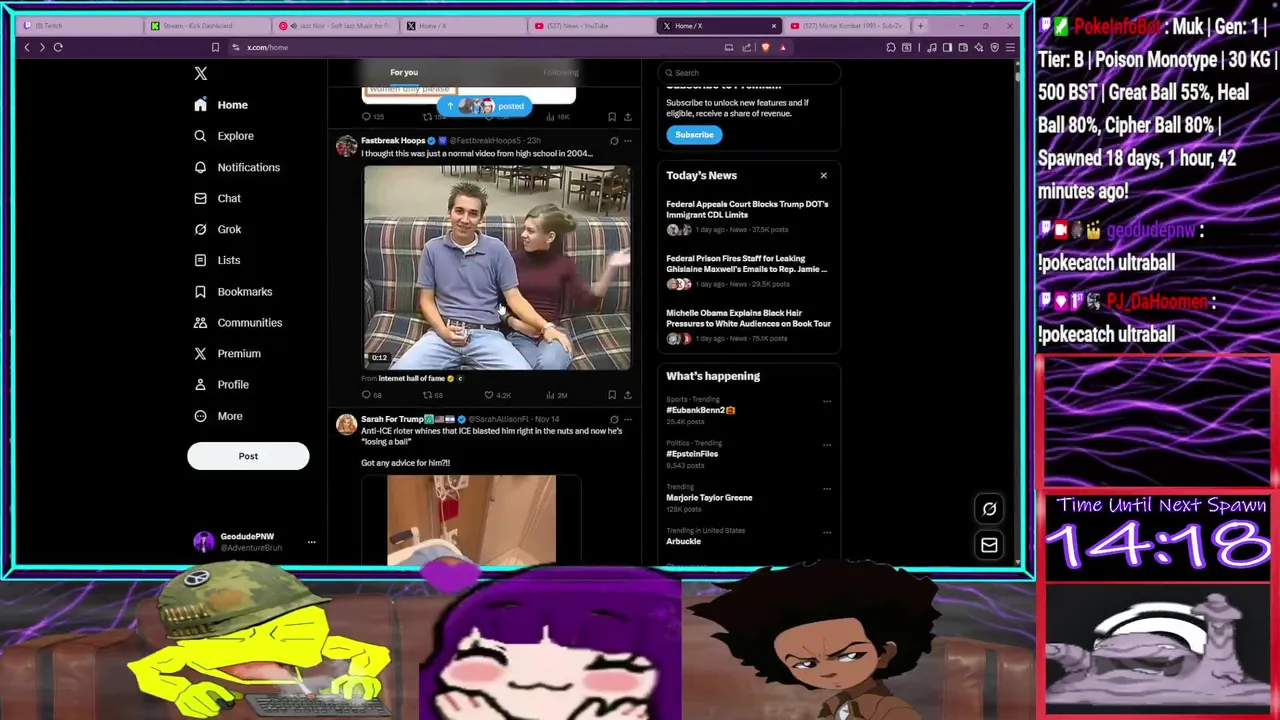The image size is (1280, 720).
Task: Expand More item in X sidebar
Action: point(218,416)
